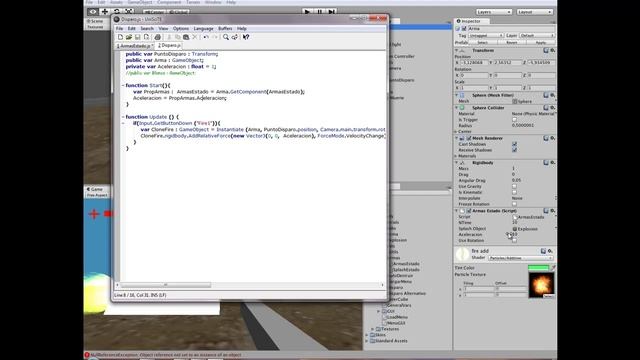The height and width of the screenshot is (360, 640).
Task: Open the Layers dropdown in Unity toolbar
Action: click(x=494, y=12)
